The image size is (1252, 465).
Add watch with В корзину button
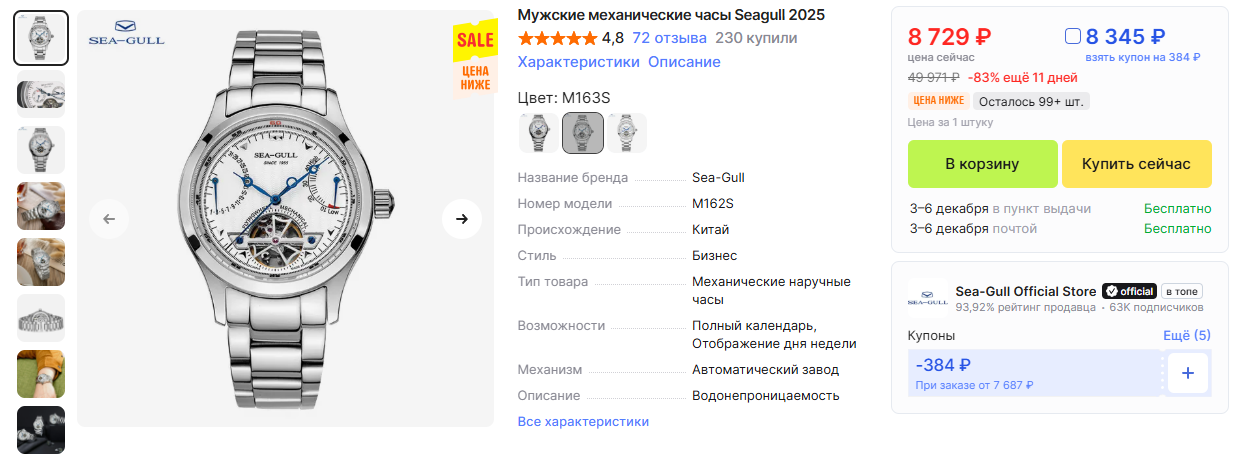[982, 164]
